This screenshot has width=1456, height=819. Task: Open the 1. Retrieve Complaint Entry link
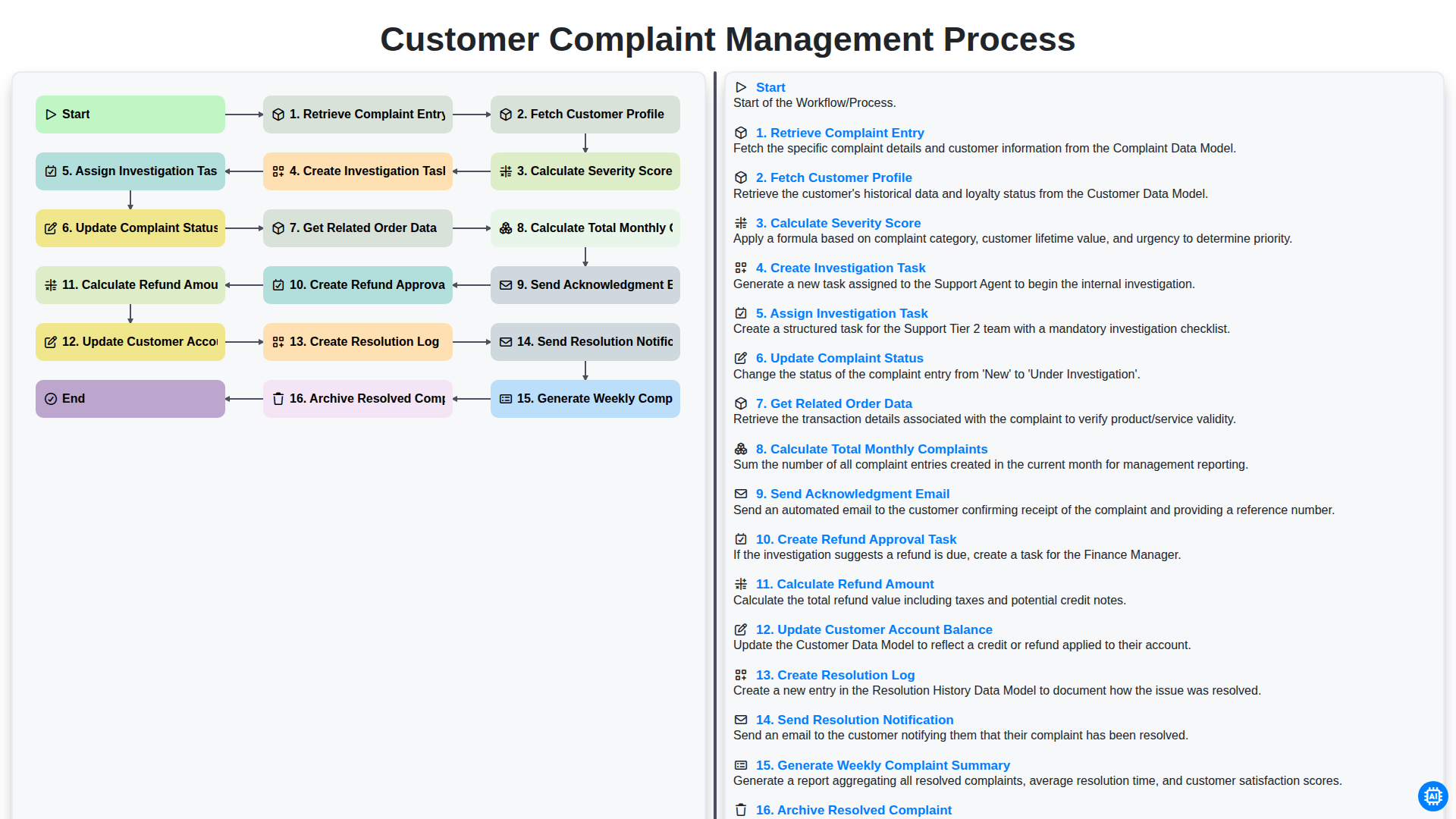(x=839, y=133)
